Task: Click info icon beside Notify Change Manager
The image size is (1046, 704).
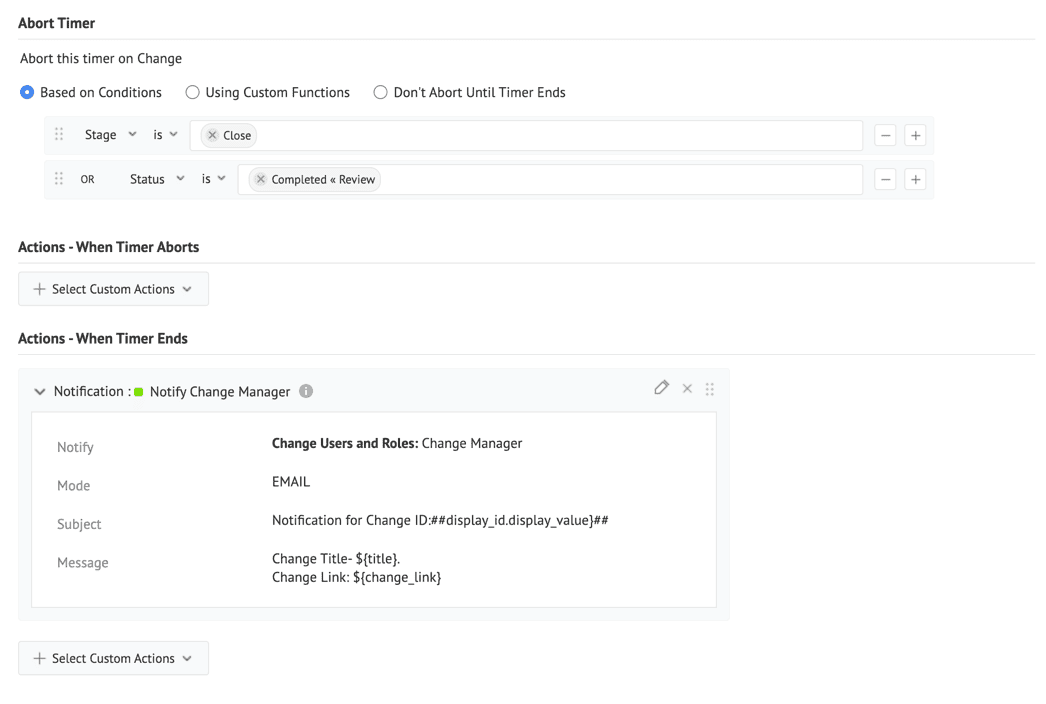Action: click(x=307, y=392)
